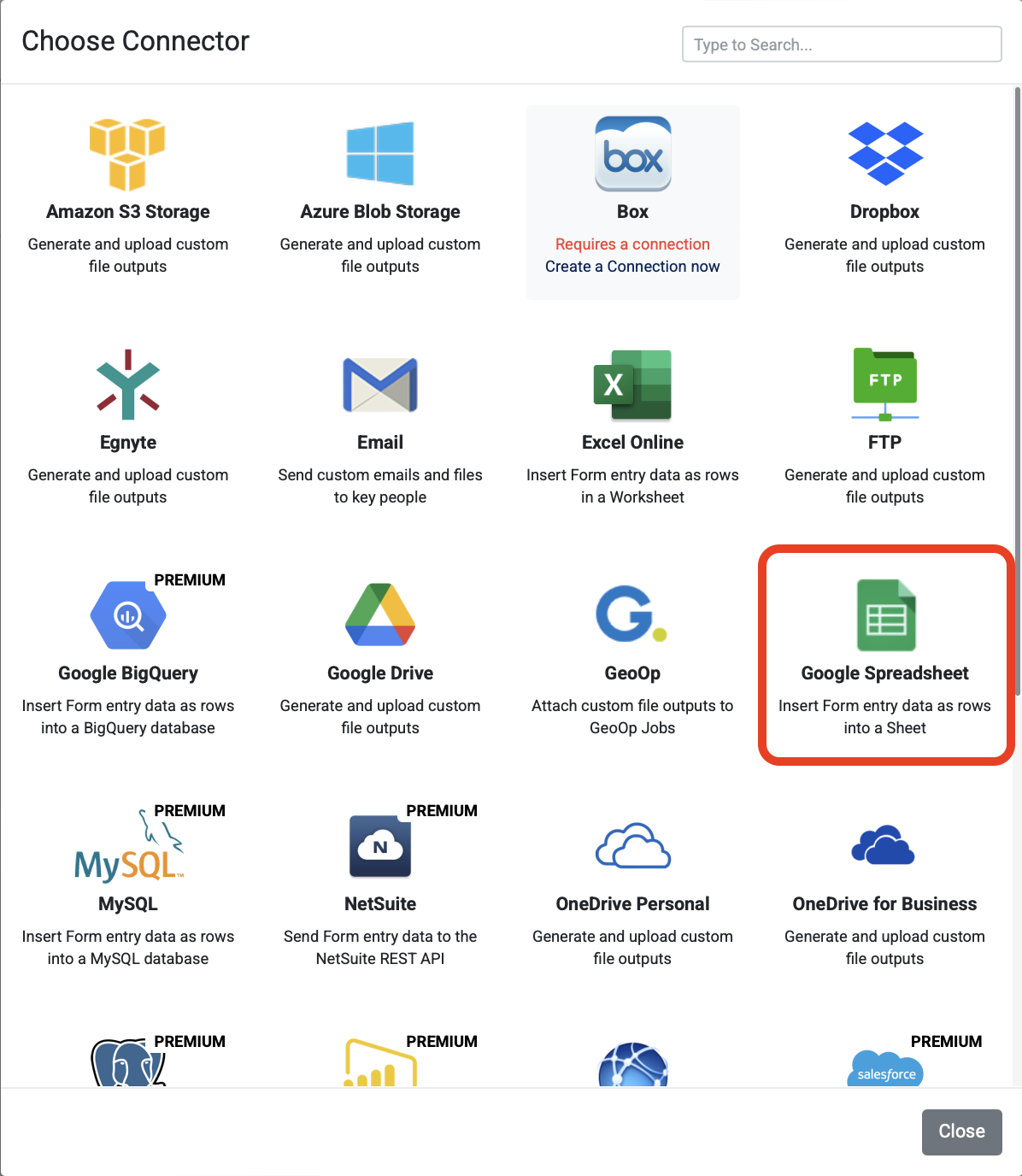Pick the Dropbox logo icon

[885, 154]
